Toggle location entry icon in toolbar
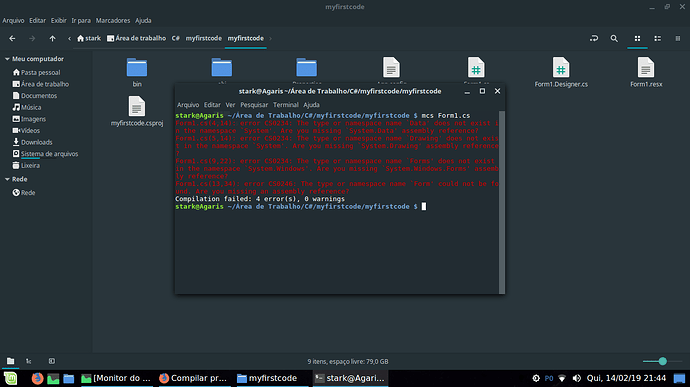Viewport: 690px width, 387px height. [594, 38]
